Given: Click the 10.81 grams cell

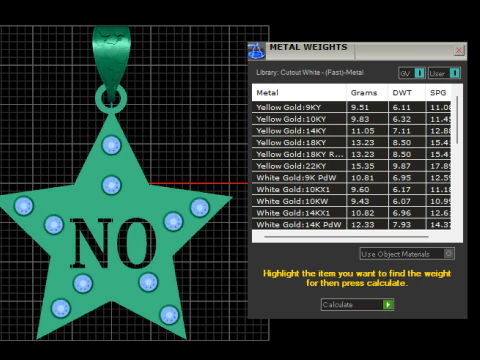Looking at the screenshot, I should 367,178.
